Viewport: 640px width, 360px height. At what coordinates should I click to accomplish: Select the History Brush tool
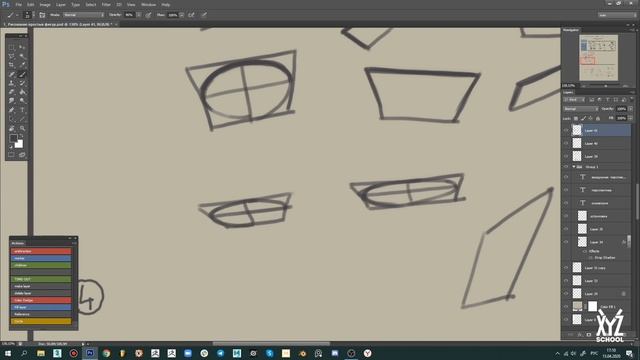pyautogui.click(x=22, y=83)
